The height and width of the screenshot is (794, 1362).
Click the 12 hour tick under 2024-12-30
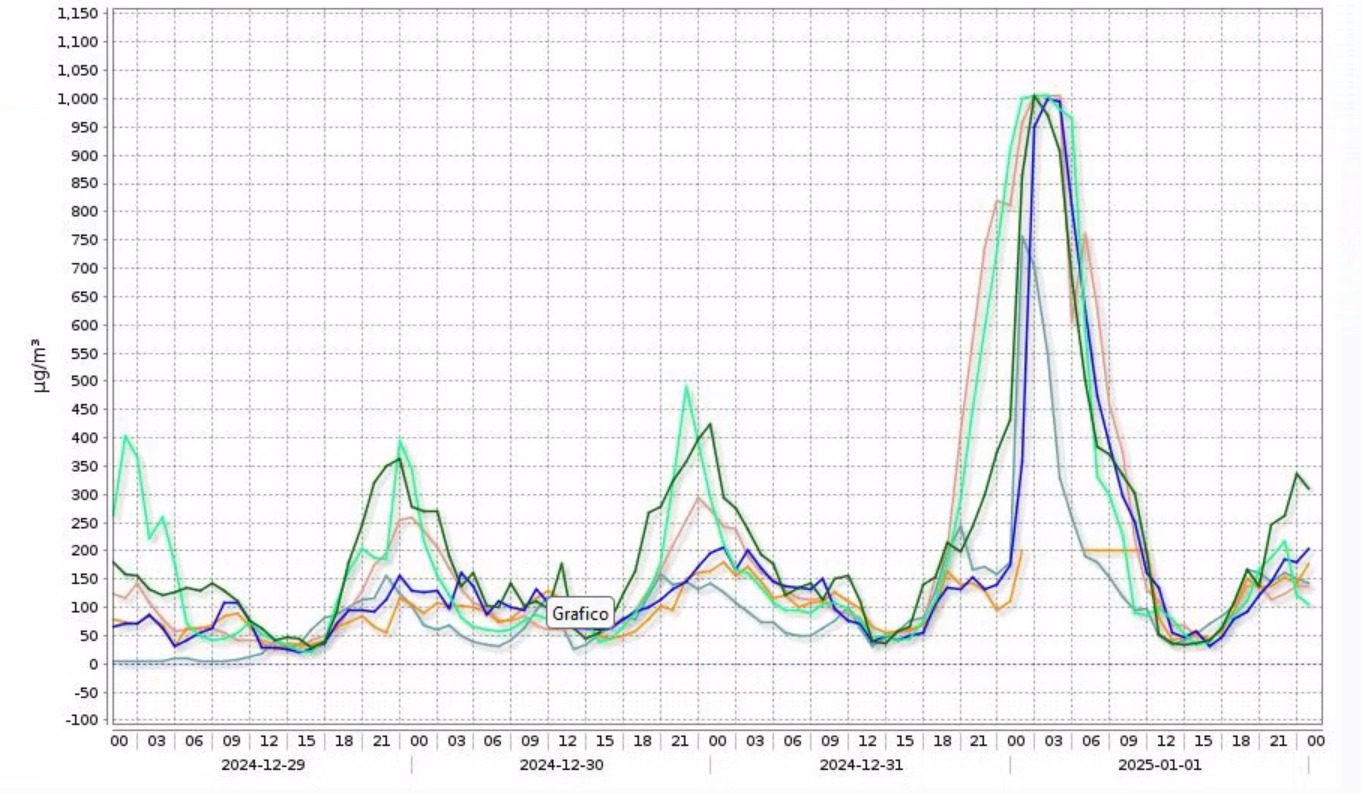[567, 741]
